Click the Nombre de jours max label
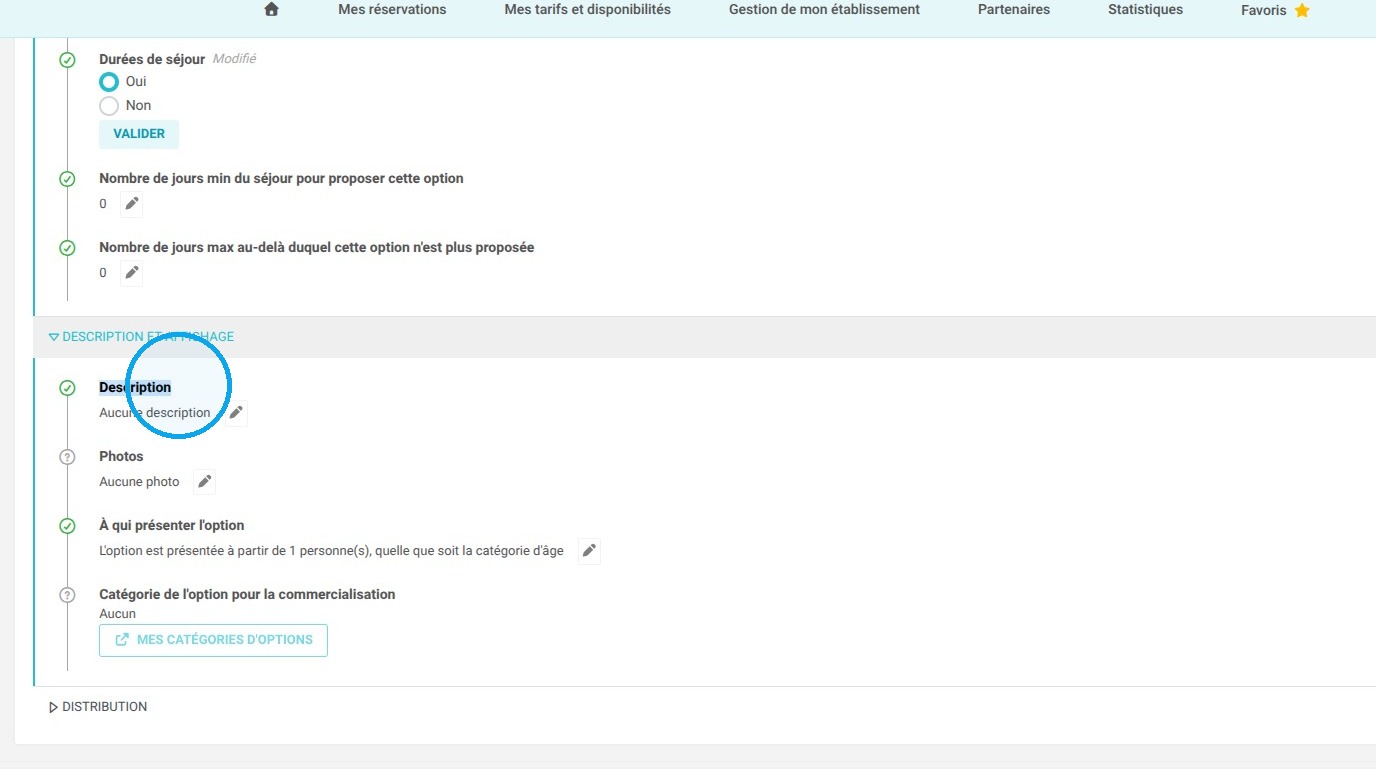Screen dimensions: 1376x769 317,247
